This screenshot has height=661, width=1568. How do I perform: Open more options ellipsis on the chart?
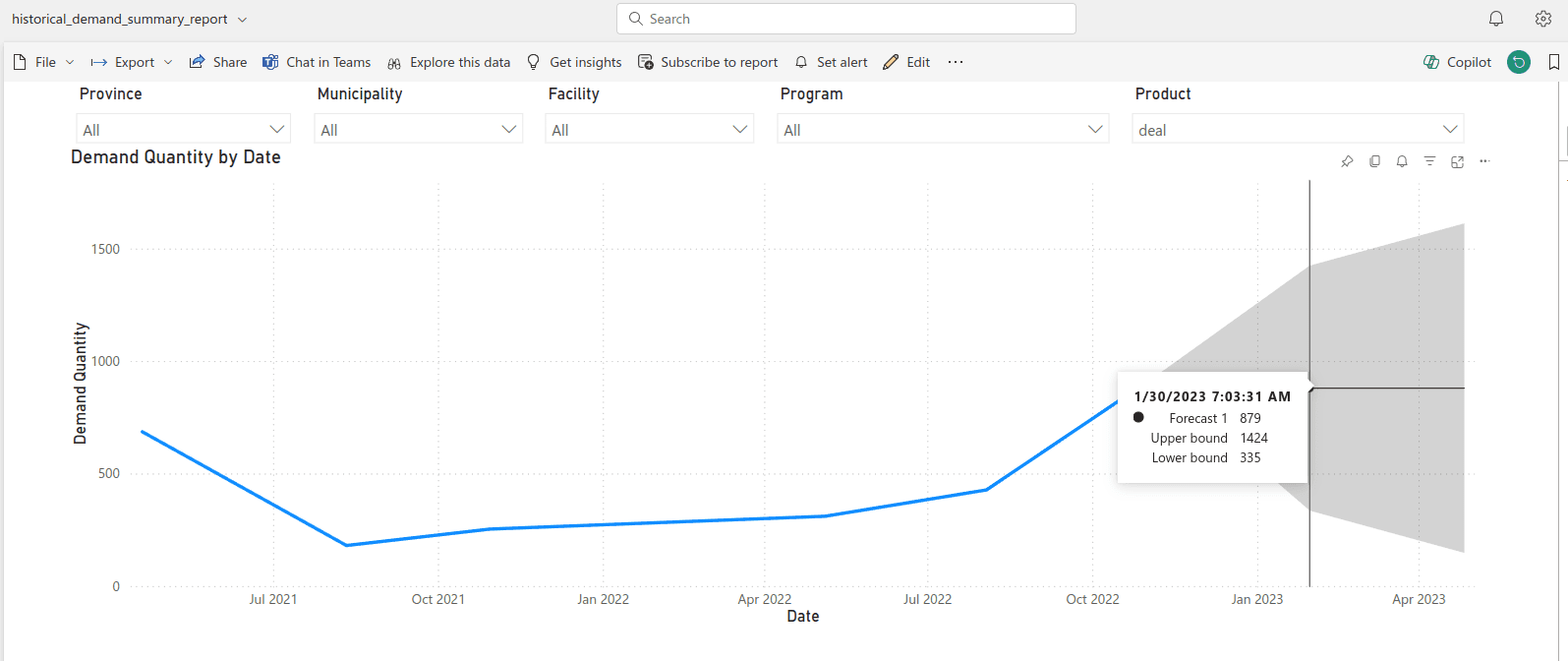(1484, 161)
